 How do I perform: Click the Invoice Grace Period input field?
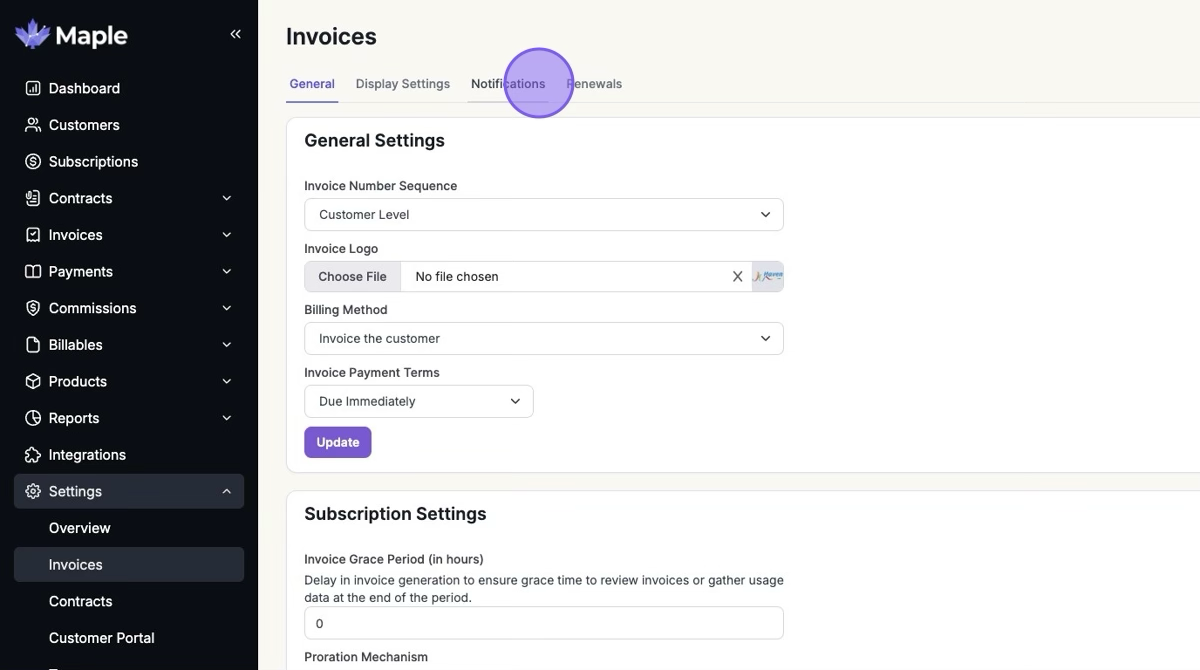[x=543, y=623]
